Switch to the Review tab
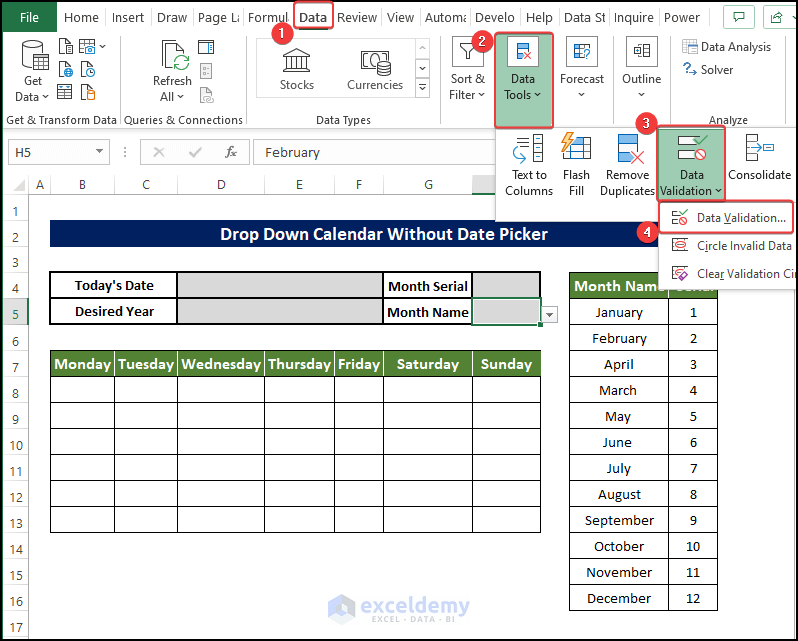This screenshot has width=798, height=641. coord(357,17)
